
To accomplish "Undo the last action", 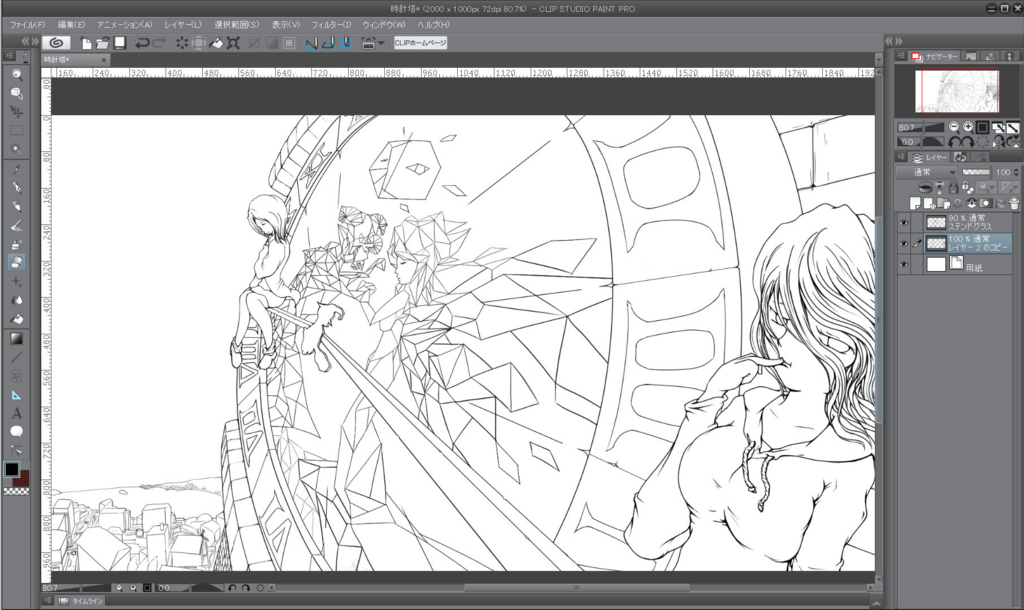I will click(x=142, y=43).
